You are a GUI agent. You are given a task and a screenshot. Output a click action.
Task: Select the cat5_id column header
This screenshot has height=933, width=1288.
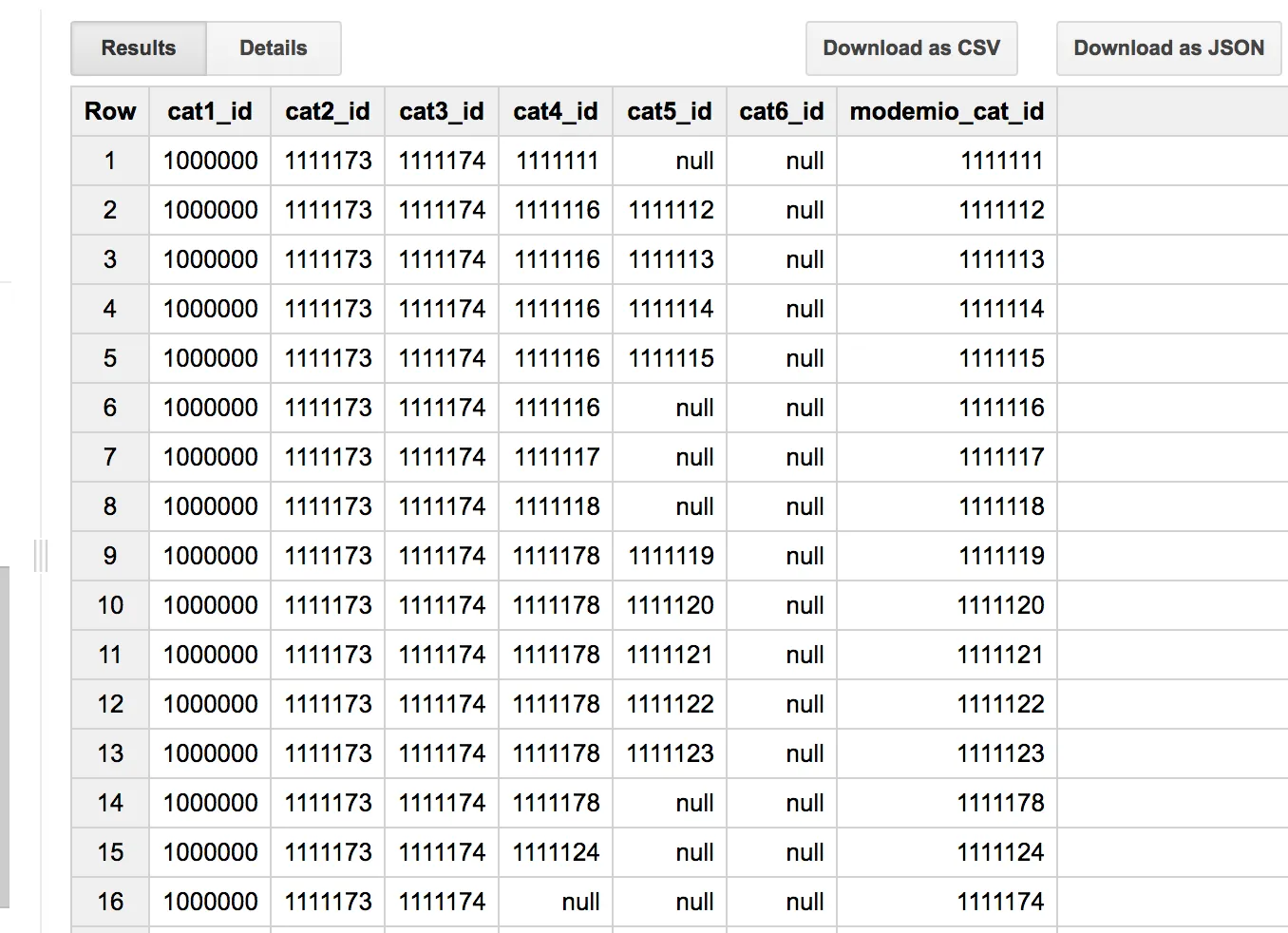coord(670,111)
